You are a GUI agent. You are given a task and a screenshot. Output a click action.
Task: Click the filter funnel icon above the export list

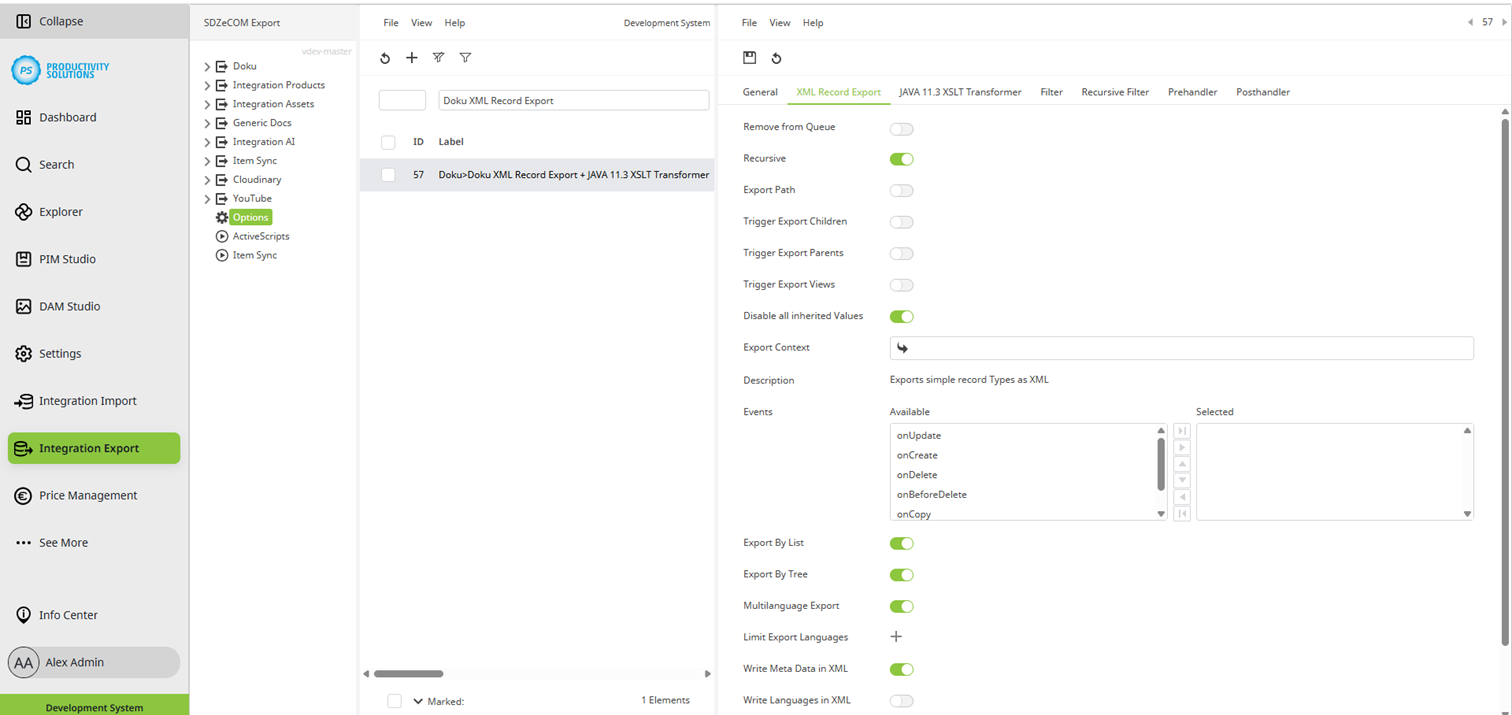click(465, 57)
